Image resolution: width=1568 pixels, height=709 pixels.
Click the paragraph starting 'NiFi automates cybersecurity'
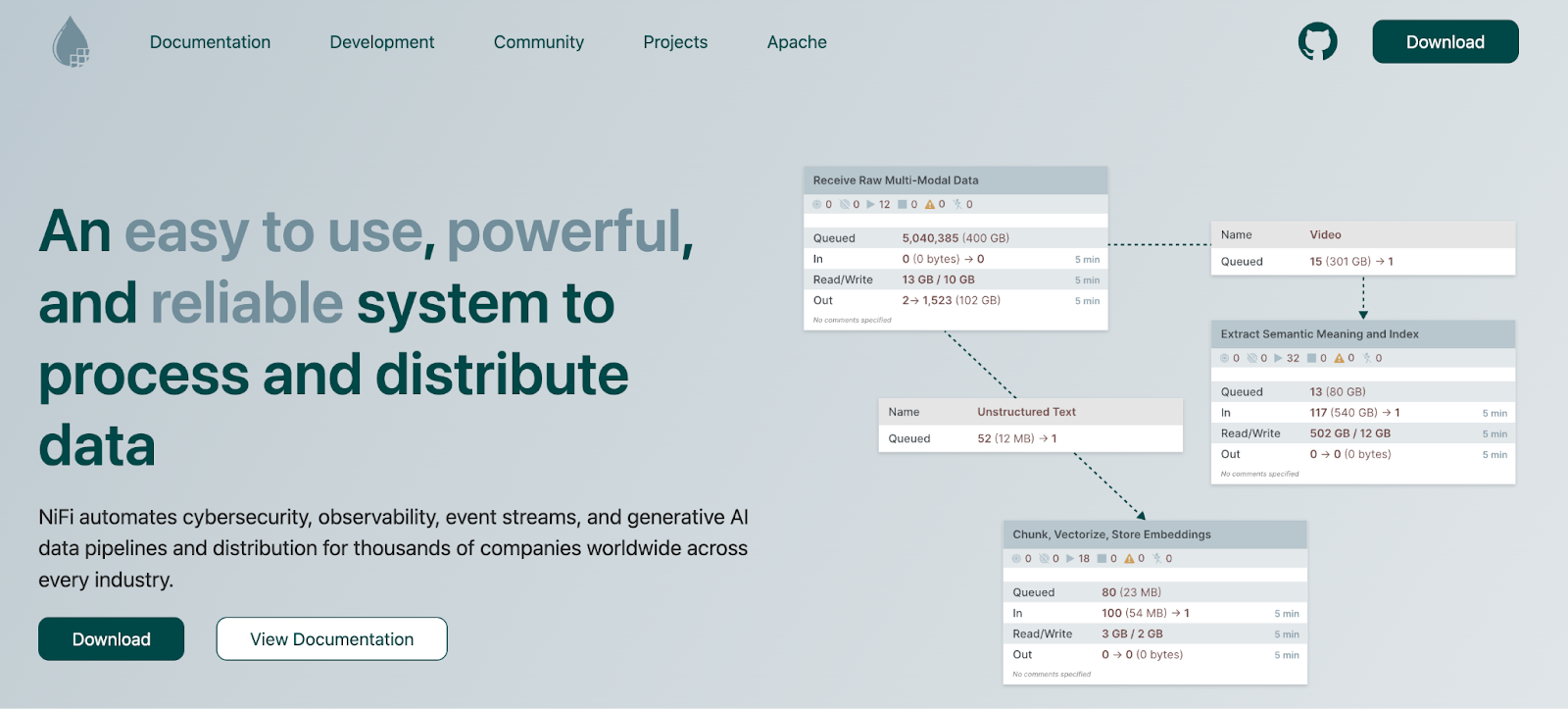[x=393, y=548]
